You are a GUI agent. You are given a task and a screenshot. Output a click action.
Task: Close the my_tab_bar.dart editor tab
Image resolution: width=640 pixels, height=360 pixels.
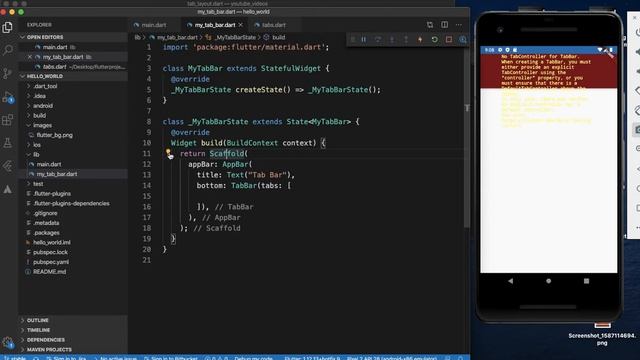241,25
